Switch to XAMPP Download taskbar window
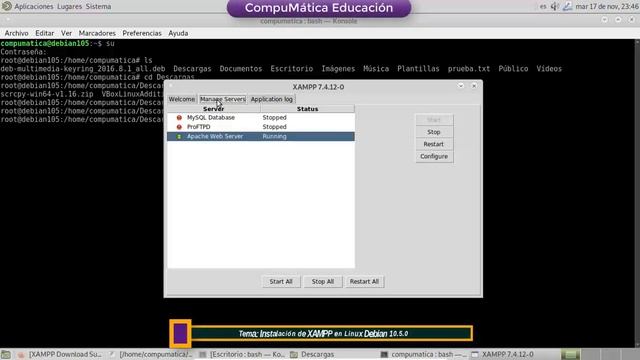The width and height of the screenshot is (640, 360). tap(60, 354)
